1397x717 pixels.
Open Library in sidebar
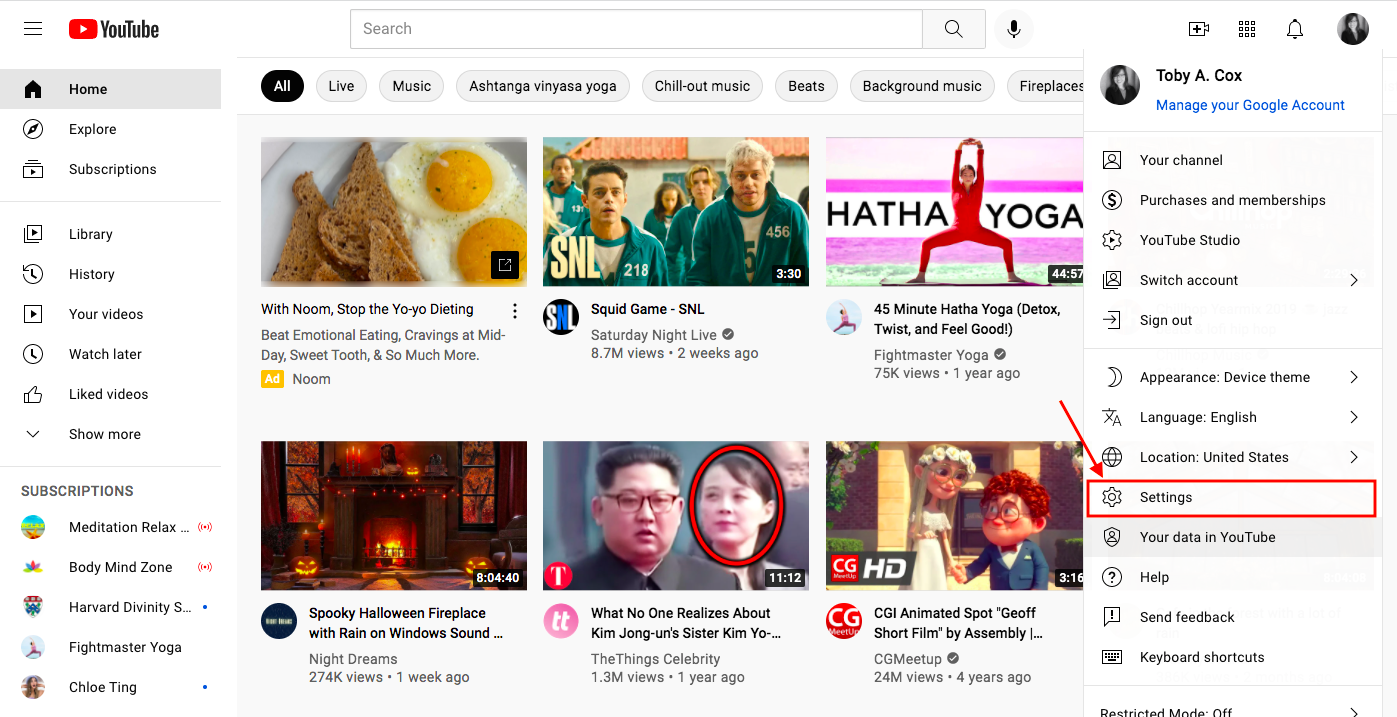click(x=110, y=234)
